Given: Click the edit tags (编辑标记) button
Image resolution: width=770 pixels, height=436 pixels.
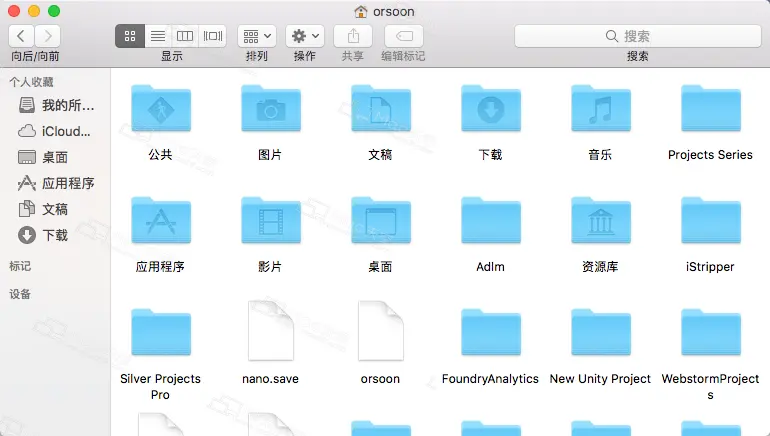Looking at the screenshot, I should [405, 36].
